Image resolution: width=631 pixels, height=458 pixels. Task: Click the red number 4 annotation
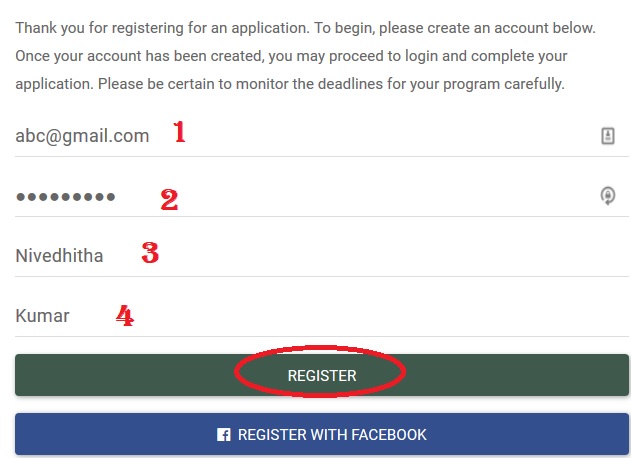124,316
